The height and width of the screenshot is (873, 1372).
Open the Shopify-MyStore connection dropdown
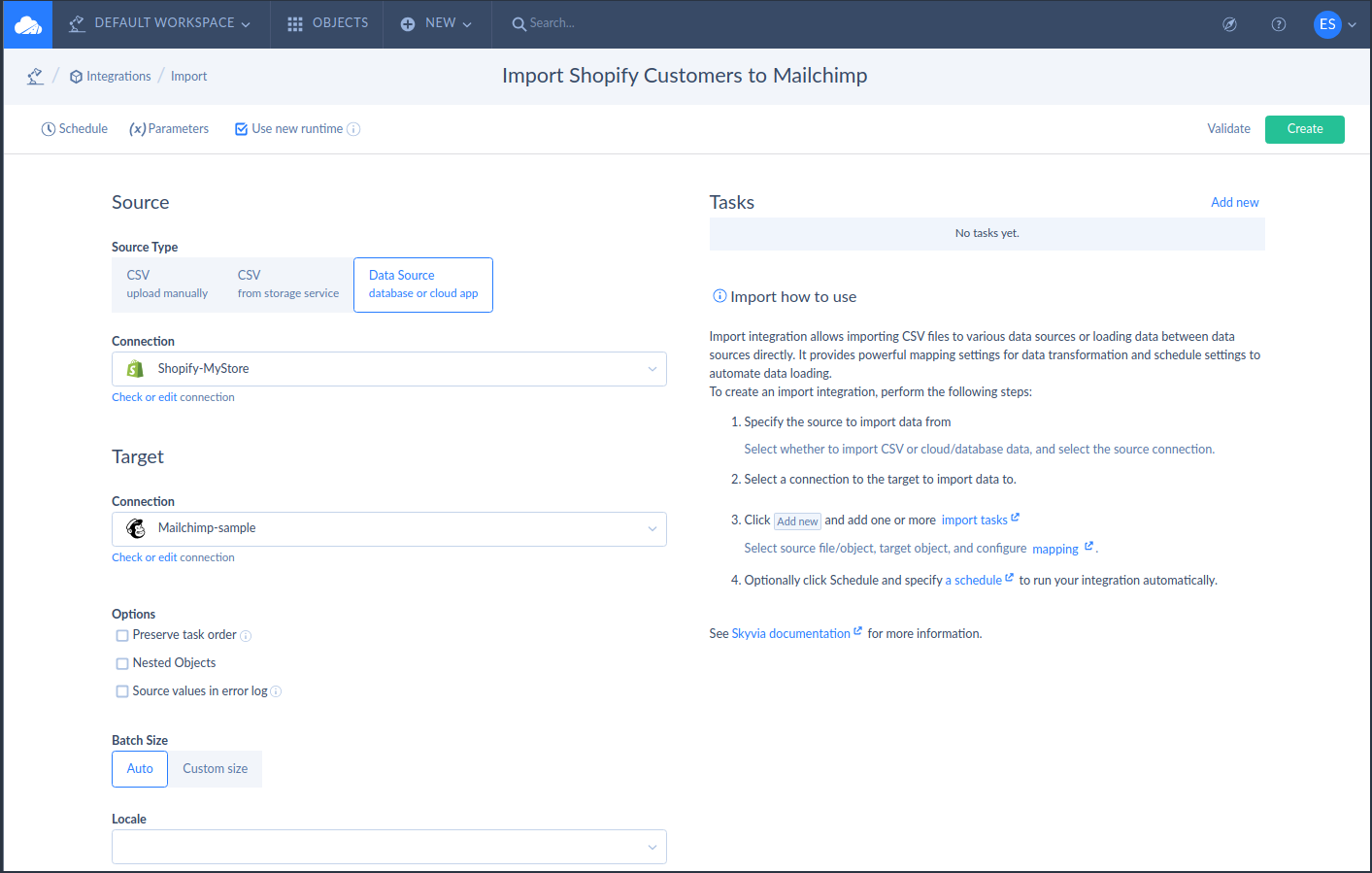point(389,369)
